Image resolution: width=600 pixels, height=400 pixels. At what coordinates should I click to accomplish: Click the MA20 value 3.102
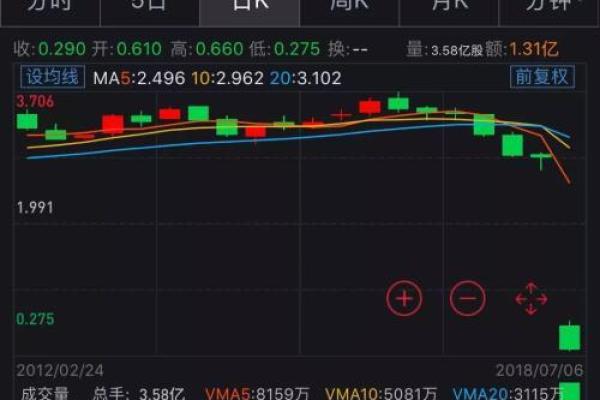[x=305, y=78]
